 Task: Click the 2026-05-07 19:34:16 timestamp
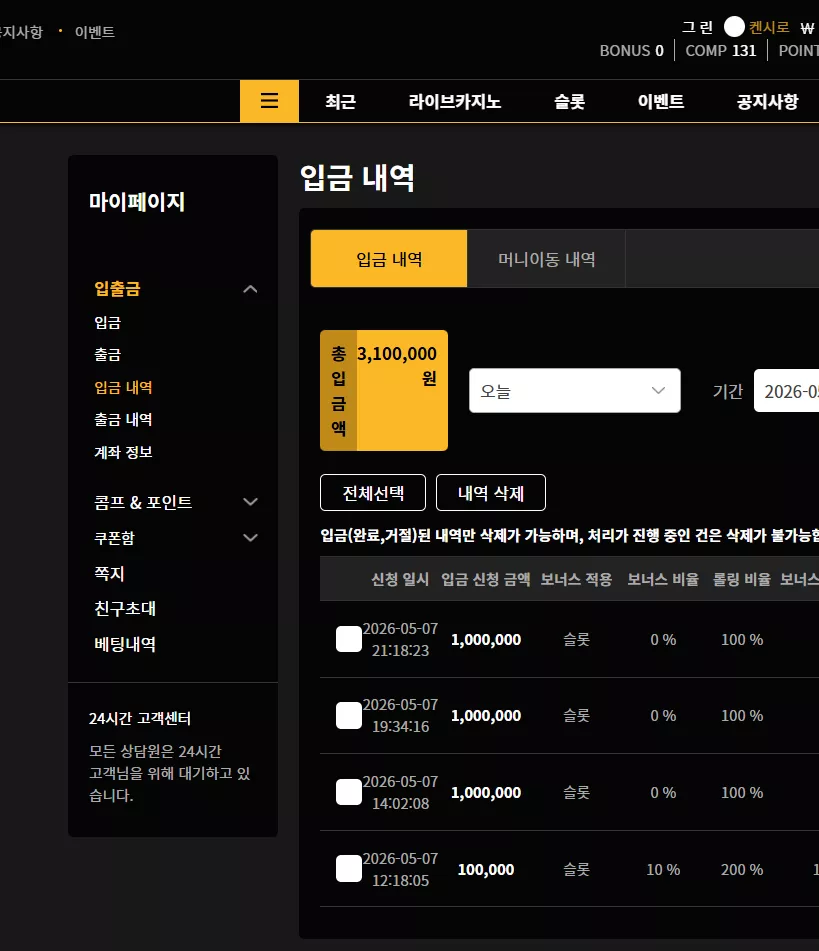[400, 716]
